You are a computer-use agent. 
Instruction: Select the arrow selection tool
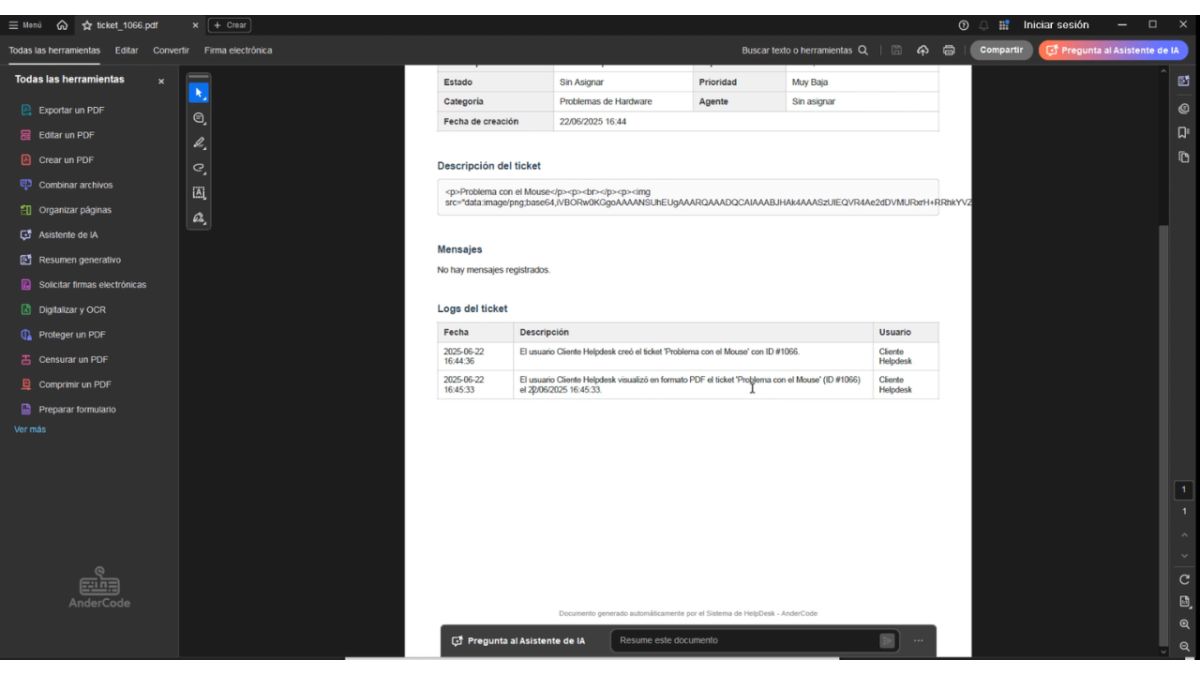(199, 92)
